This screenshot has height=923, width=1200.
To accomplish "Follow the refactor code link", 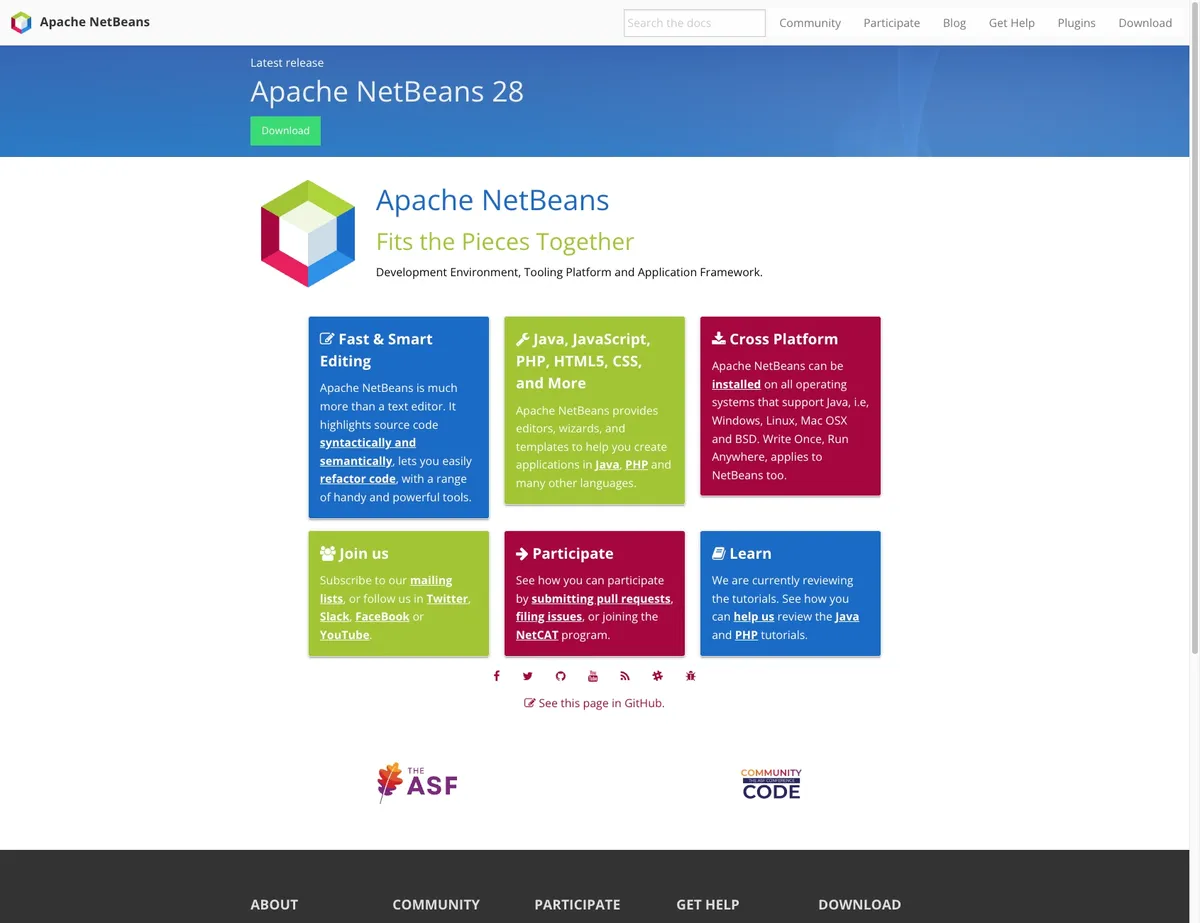I will (x=358, y=479).
